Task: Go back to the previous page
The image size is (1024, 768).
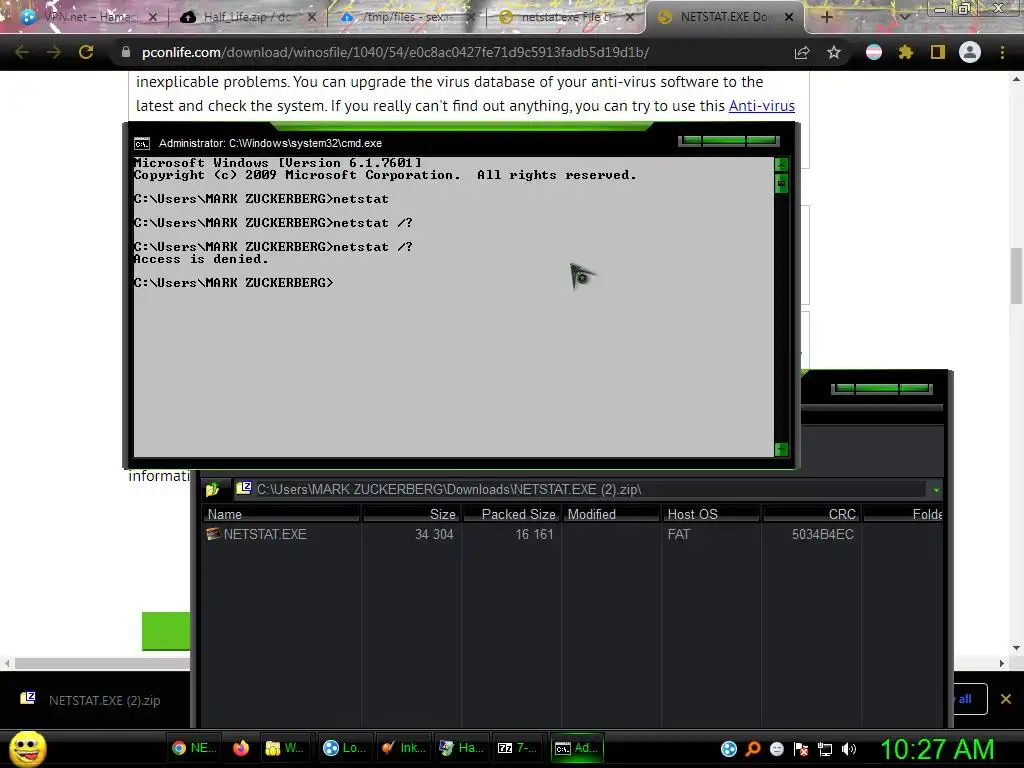Action: tap(22, 52)
